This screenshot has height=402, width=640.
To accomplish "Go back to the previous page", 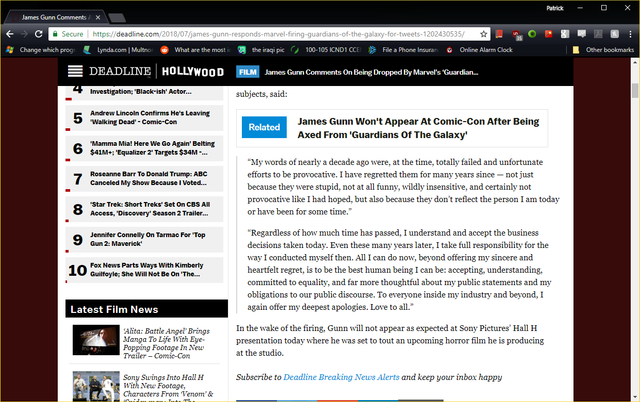I will click(x=10, y=34).
